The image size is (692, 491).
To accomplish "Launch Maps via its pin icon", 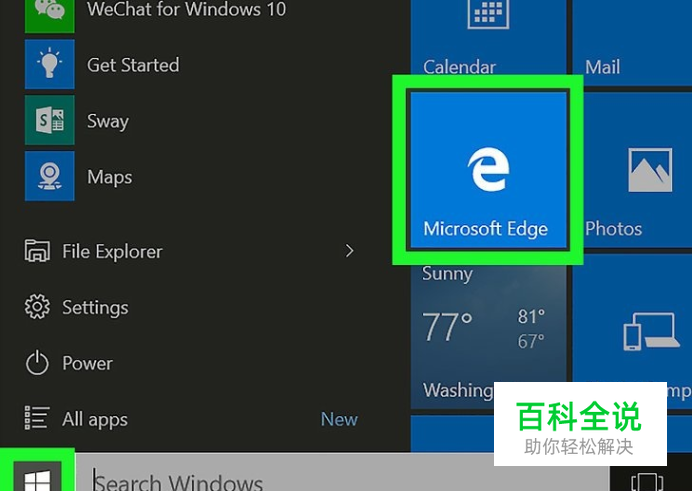I will point(49,176).
